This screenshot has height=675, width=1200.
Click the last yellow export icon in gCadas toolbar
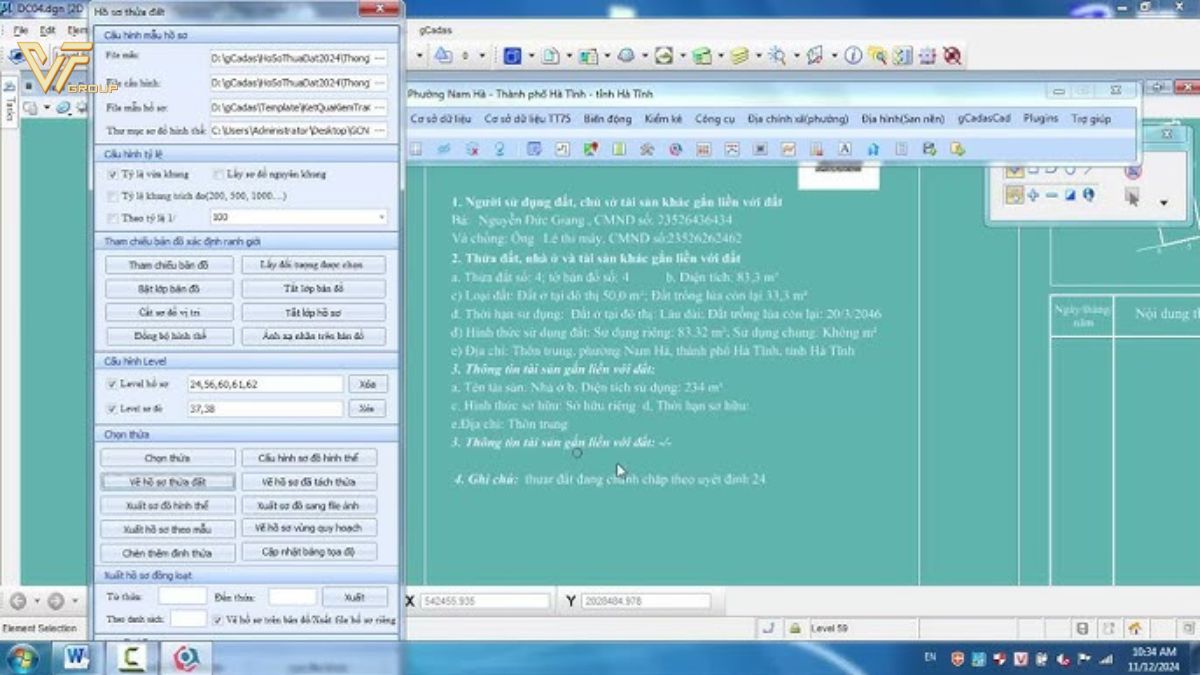coord(958,149)
